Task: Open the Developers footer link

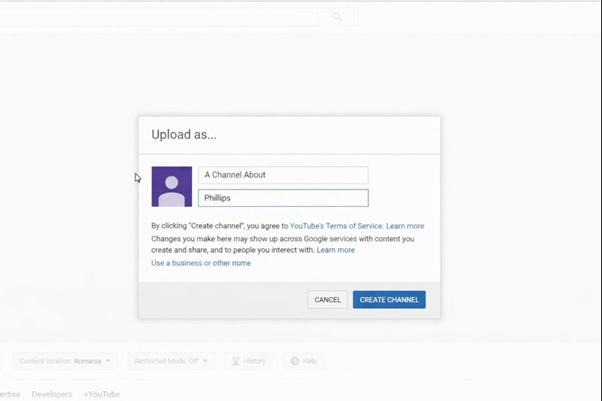Action: (x=52, y=394)
